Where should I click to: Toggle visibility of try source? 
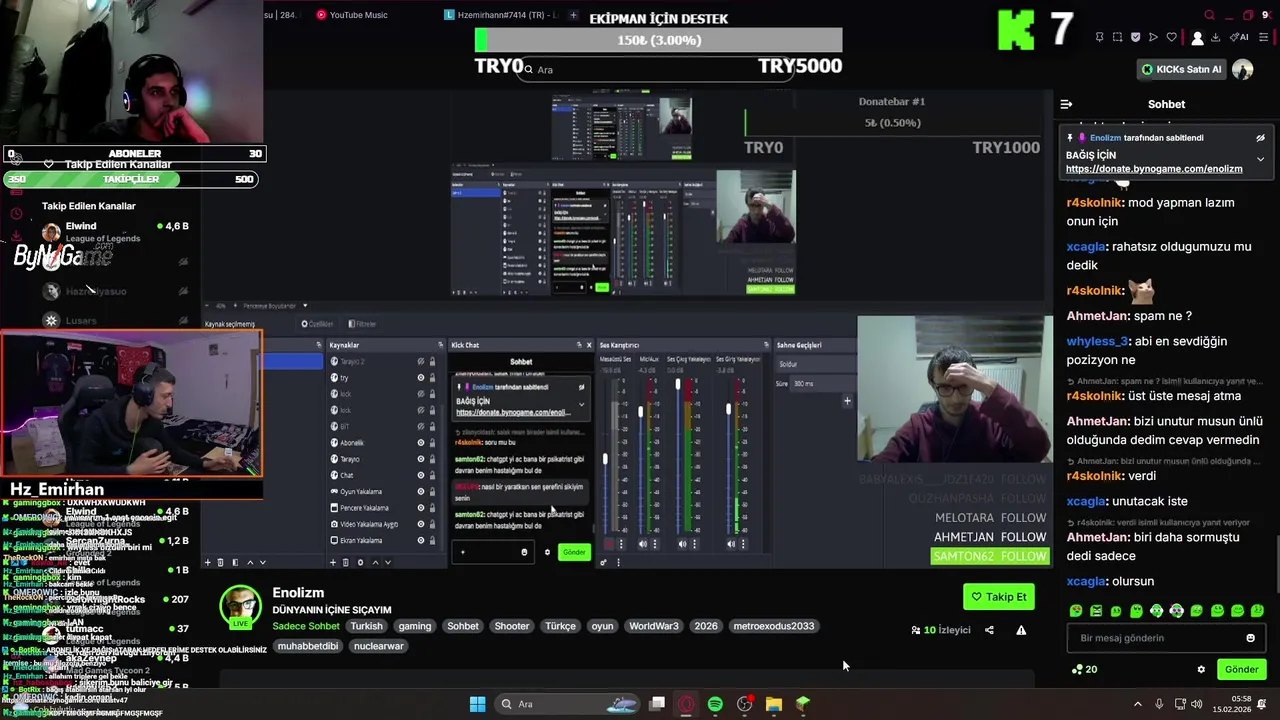(421, 378)
